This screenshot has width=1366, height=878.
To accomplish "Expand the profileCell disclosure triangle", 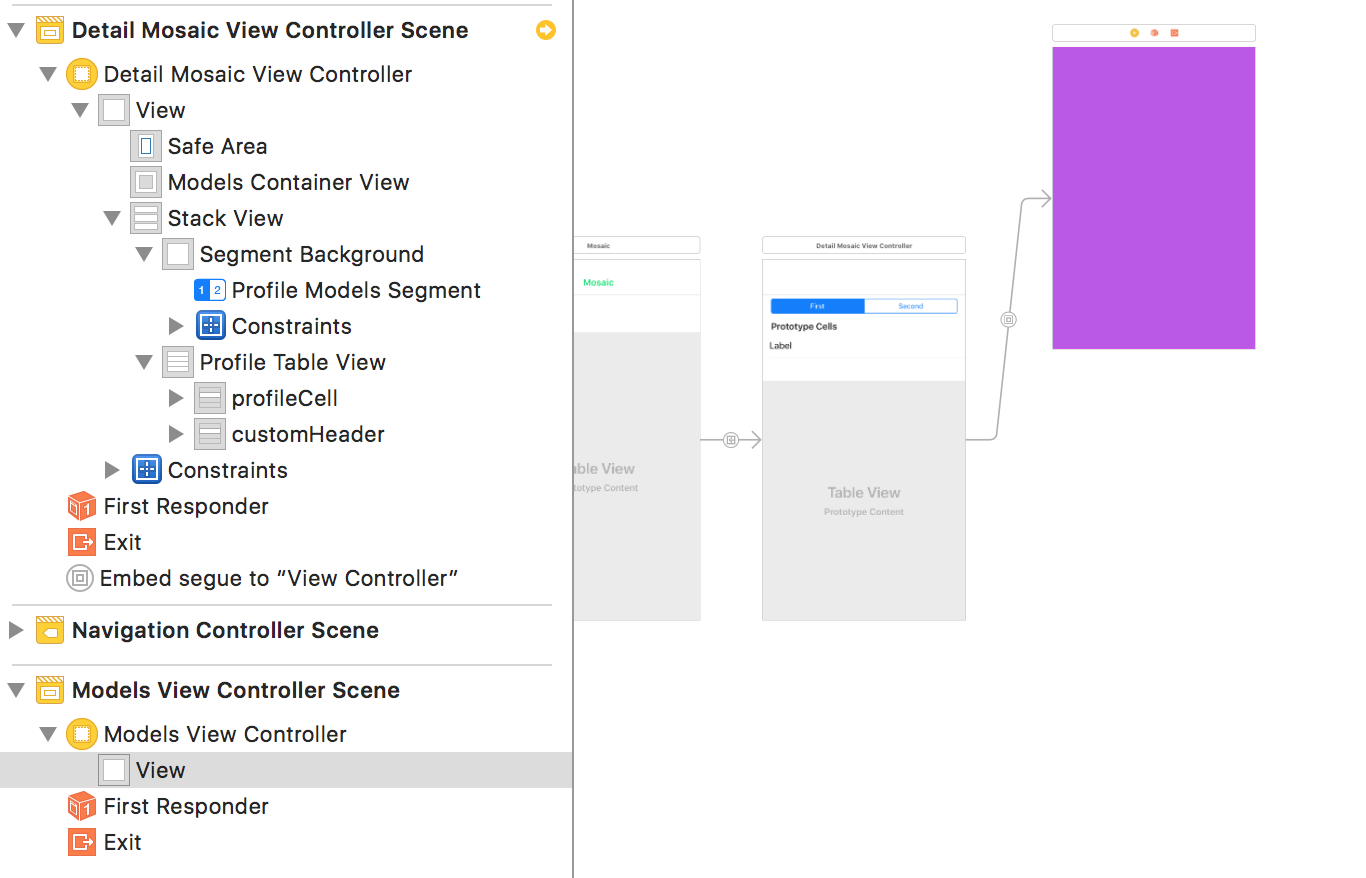I will [176, 399].
